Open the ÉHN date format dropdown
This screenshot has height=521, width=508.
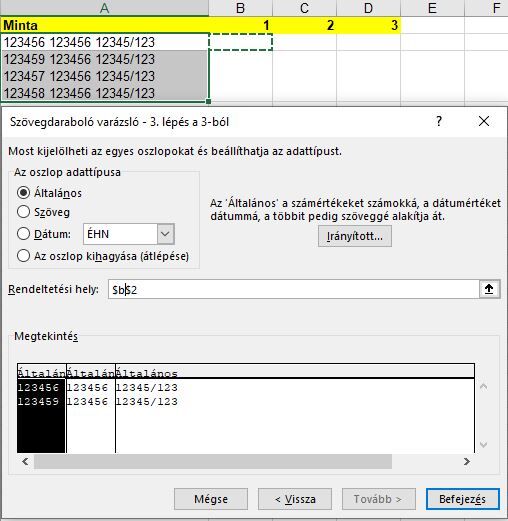tap(165, 234)
